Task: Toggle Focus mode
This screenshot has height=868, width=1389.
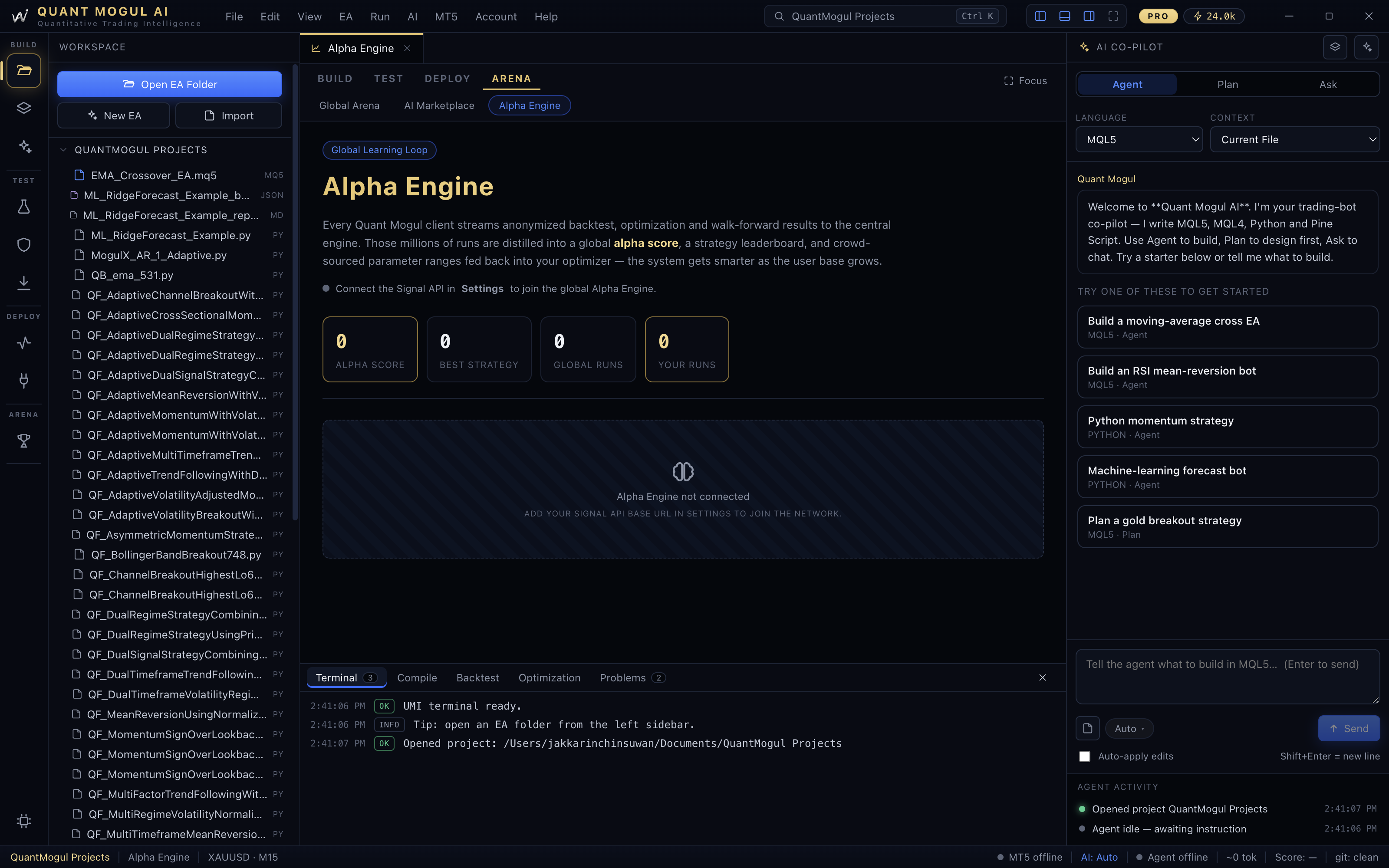Action: click(x=1026, y=81)
